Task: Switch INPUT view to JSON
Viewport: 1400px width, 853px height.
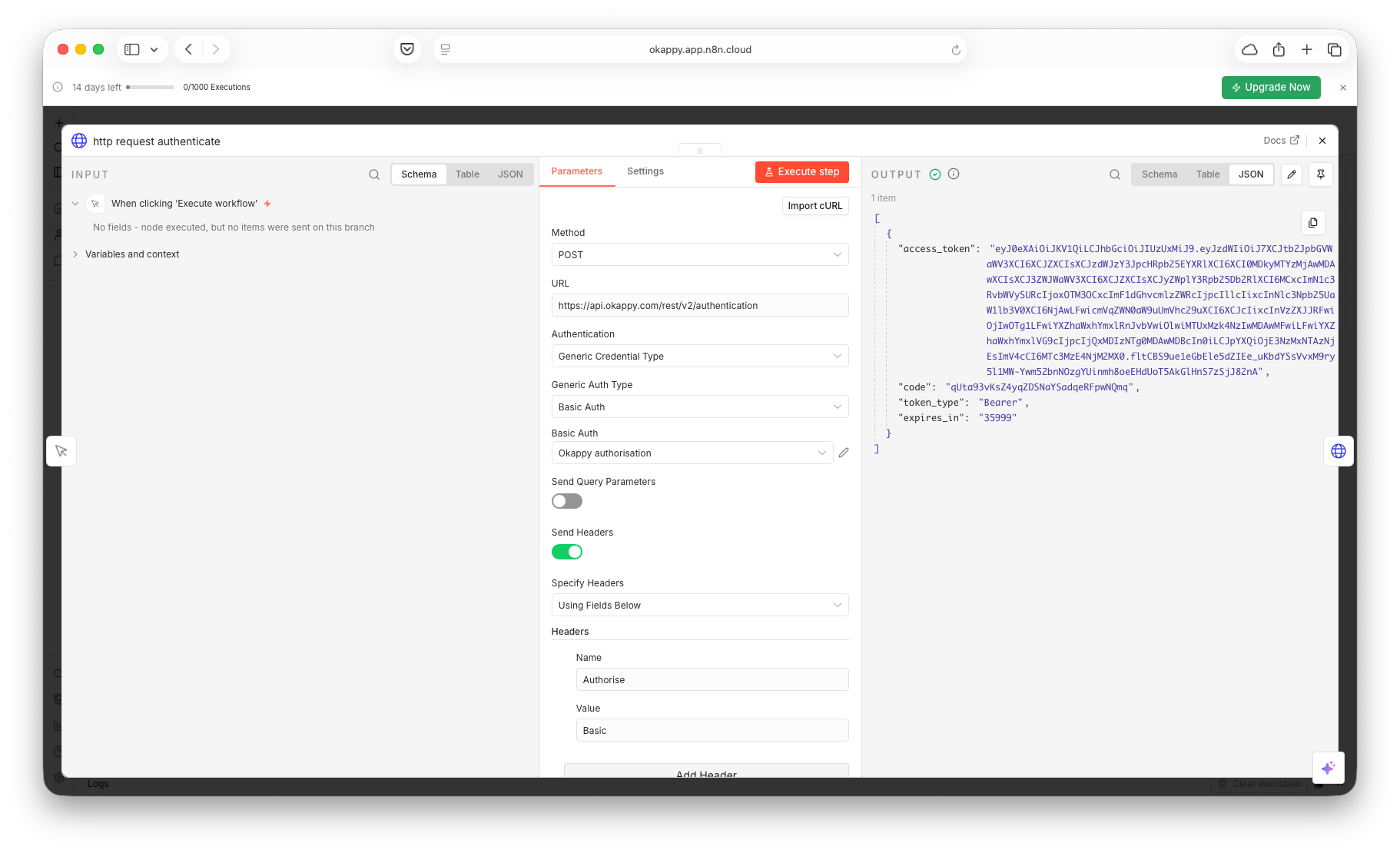Action: [x=510, y=174]
